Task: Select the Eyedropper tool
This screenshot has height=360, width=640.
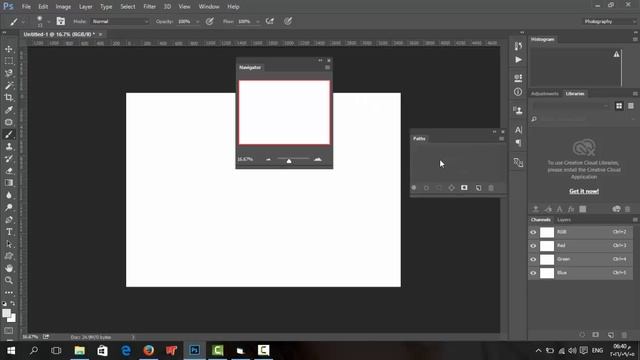Action: coord(9,110)
